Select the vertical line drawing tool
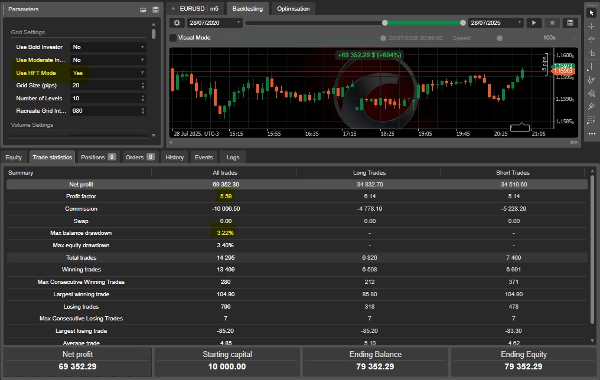600x380 pixels. coord(592,67)
